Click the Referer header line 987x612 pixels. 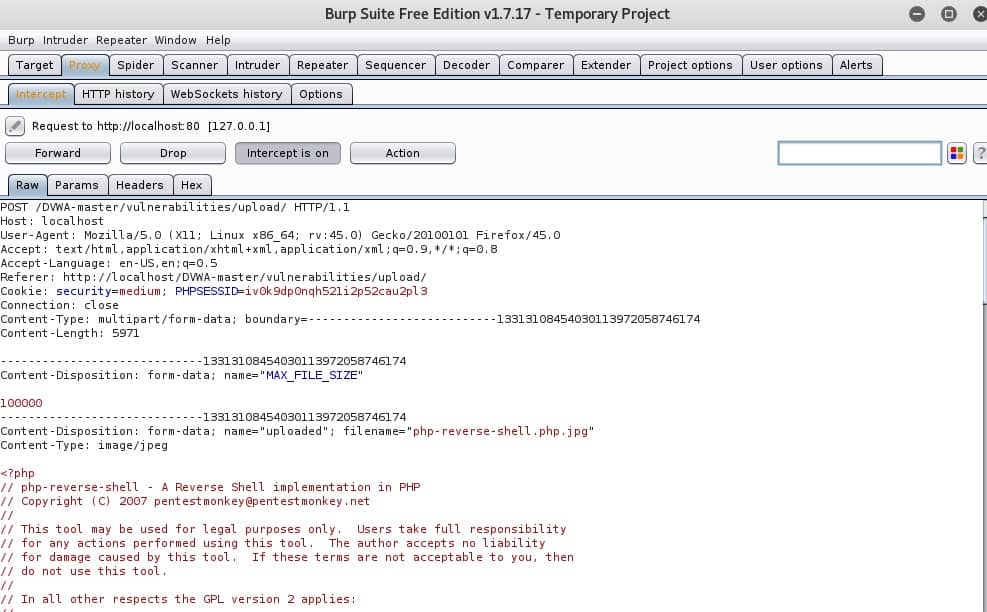pyautogui.click(x=213, y=277)
